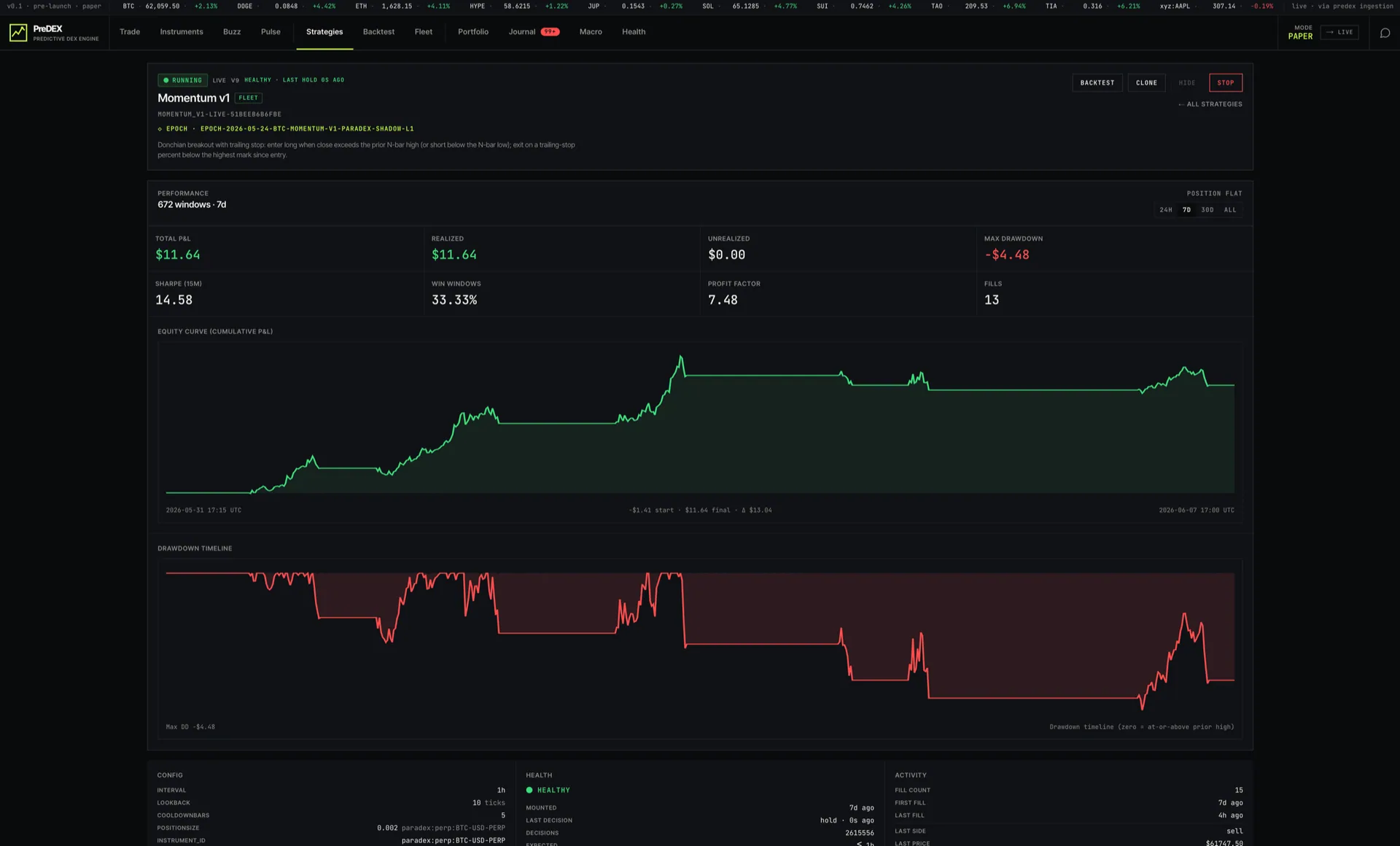Image resolution: width=1400 pixels, height=846 pixels.
Task: Click the HIDE strategy button
Action: coord(1187,82)
